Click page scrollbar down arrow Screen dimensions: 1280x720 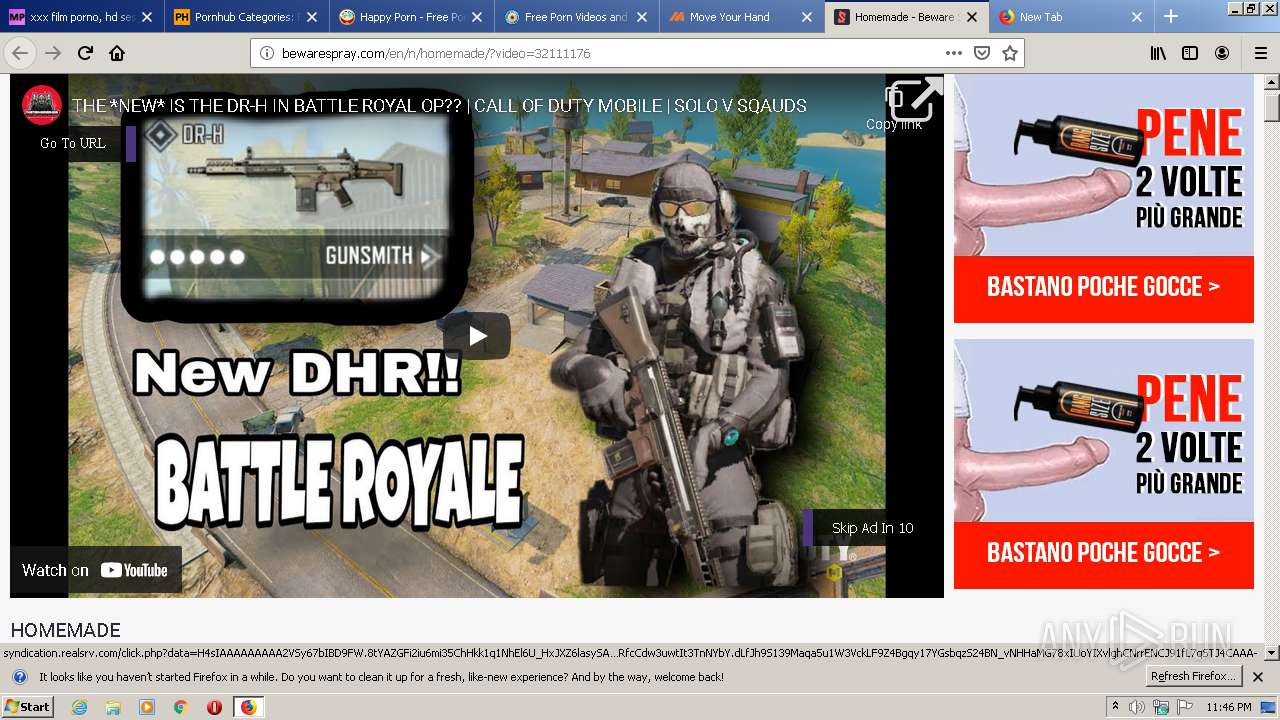click(x=1271, y=653)
